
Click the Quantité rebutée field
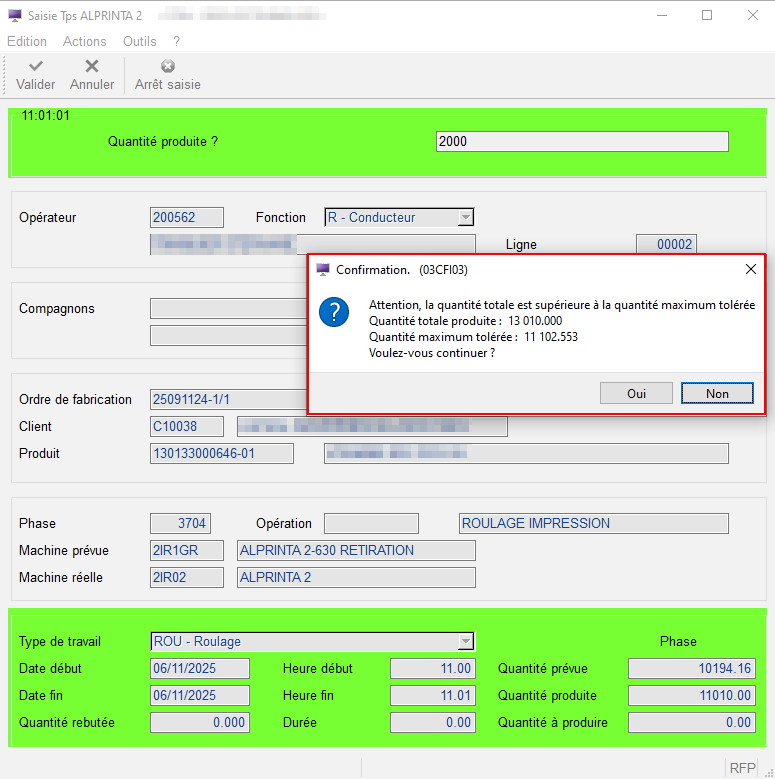click(199, 722)
